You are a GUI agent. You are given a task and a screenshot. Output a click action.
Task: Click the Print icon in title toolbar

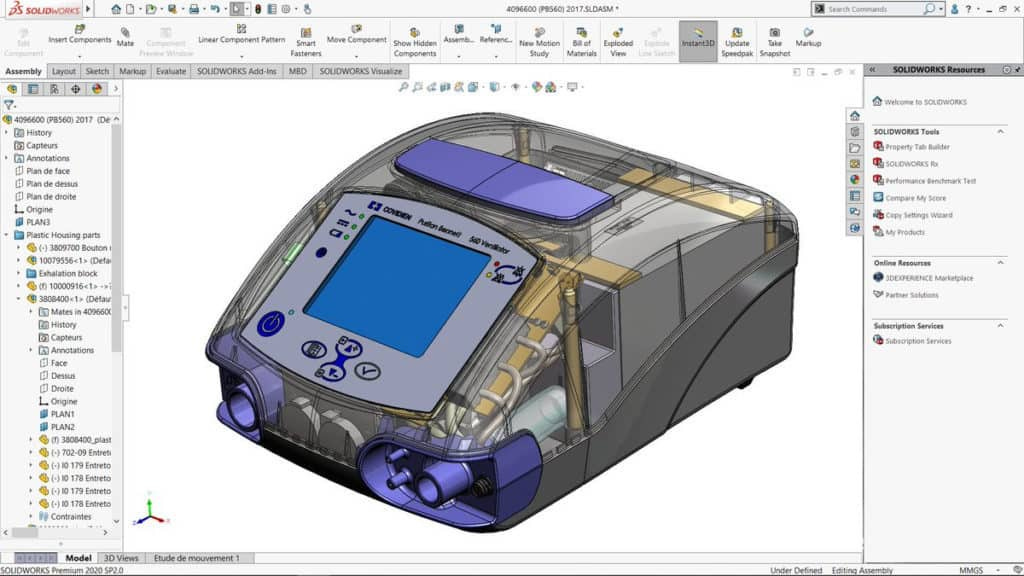194,9
